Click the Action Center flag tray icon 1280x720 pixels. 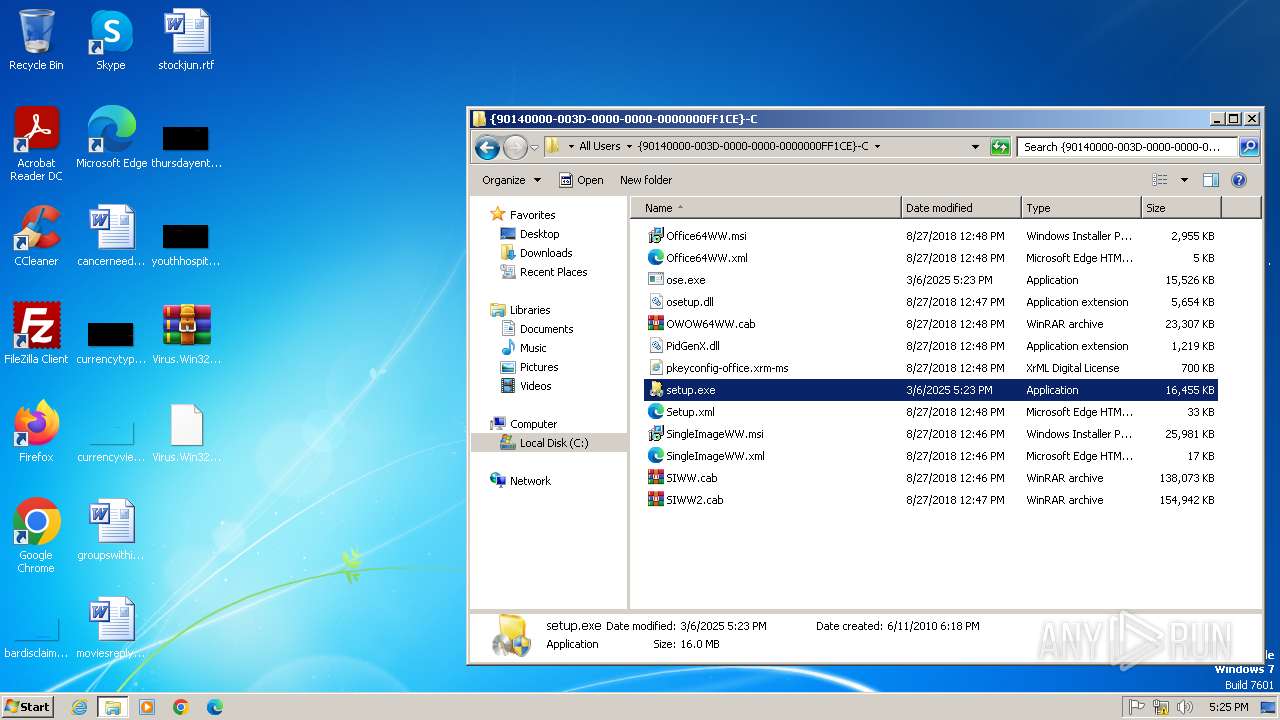[1136, 707]
